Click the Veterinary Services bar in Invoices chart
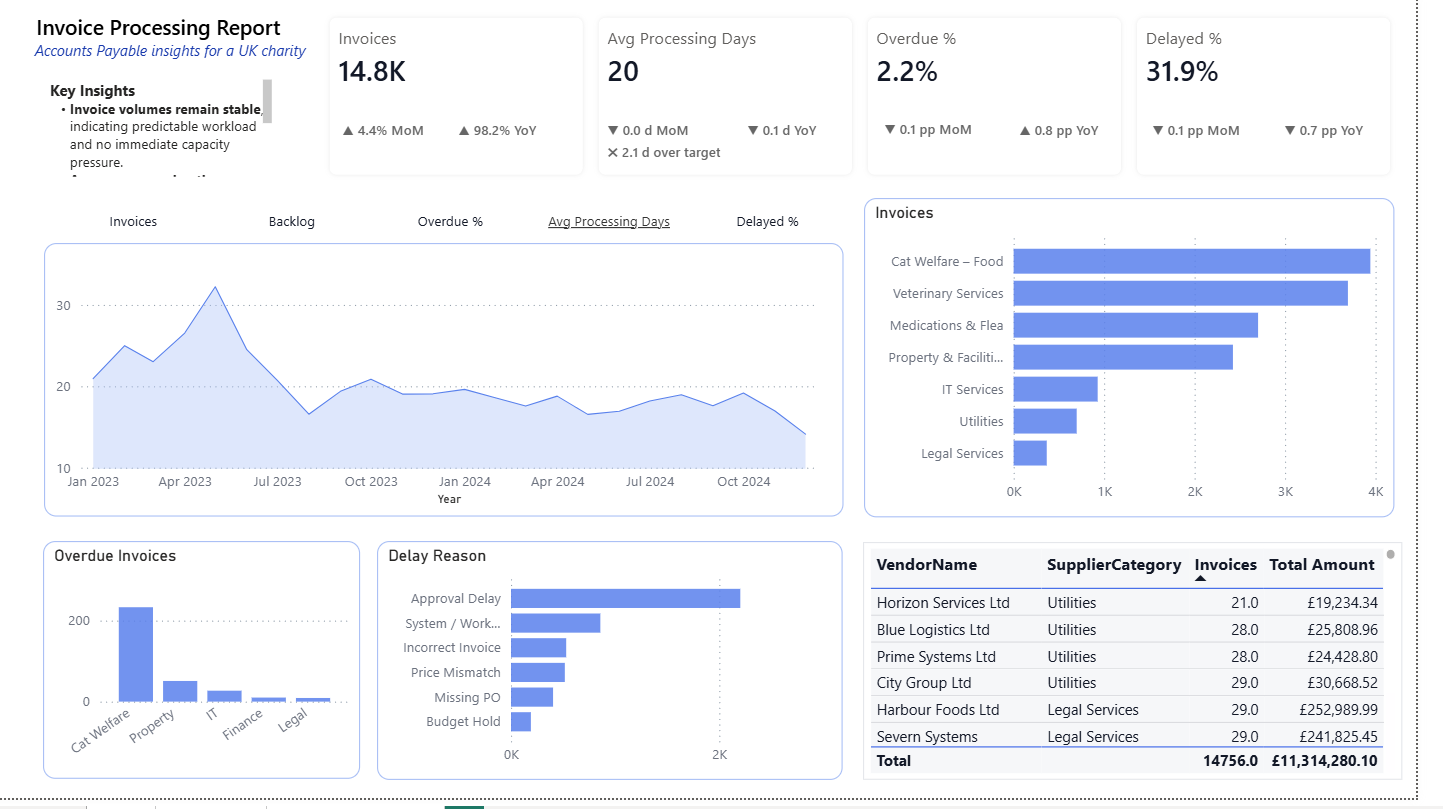 [1180, 293]
